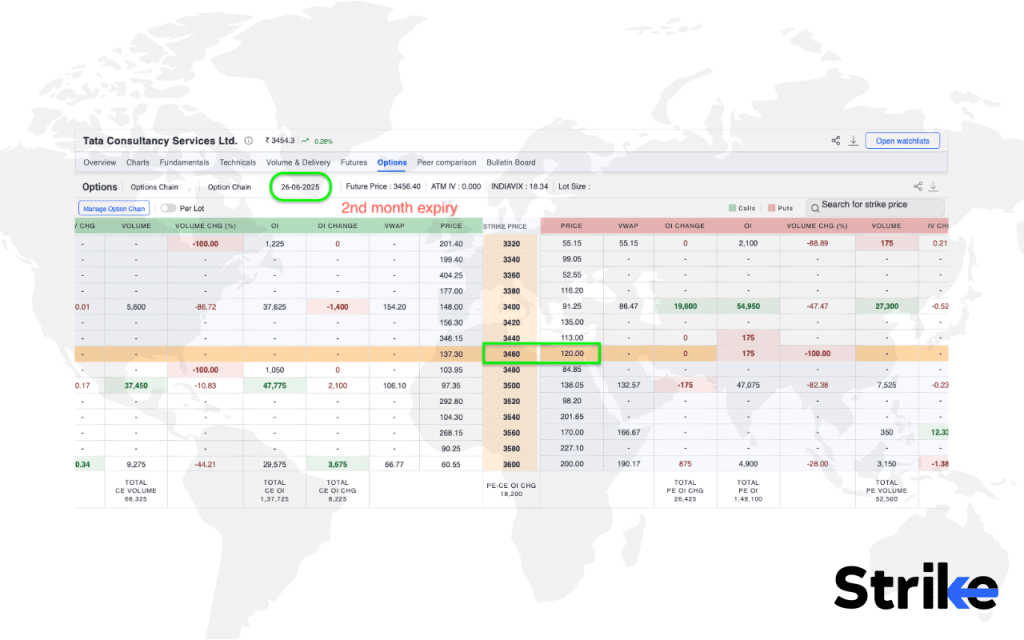Click strike price 3400
This screenshot has height=640, width=1024.
(511, 307)
